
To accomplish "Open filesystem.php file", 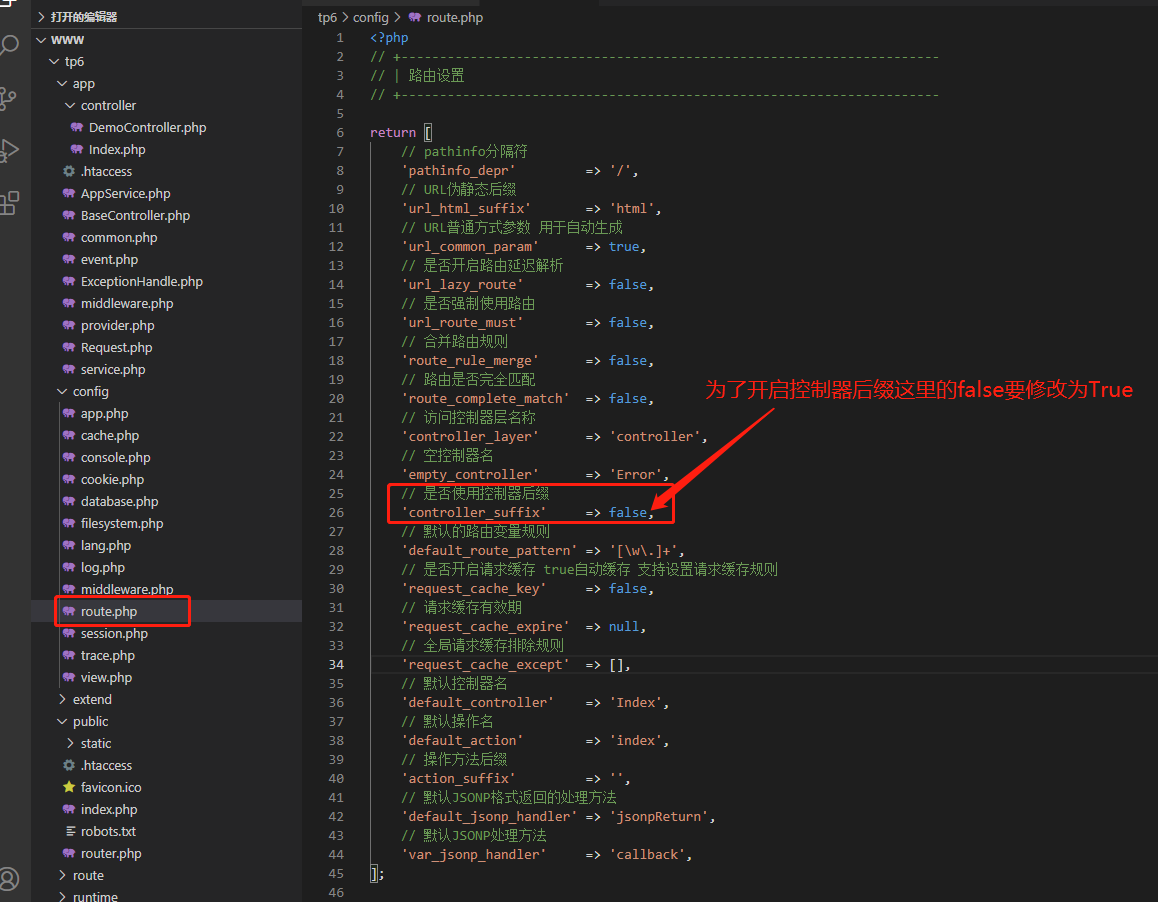I will click(x=122, y=524).
